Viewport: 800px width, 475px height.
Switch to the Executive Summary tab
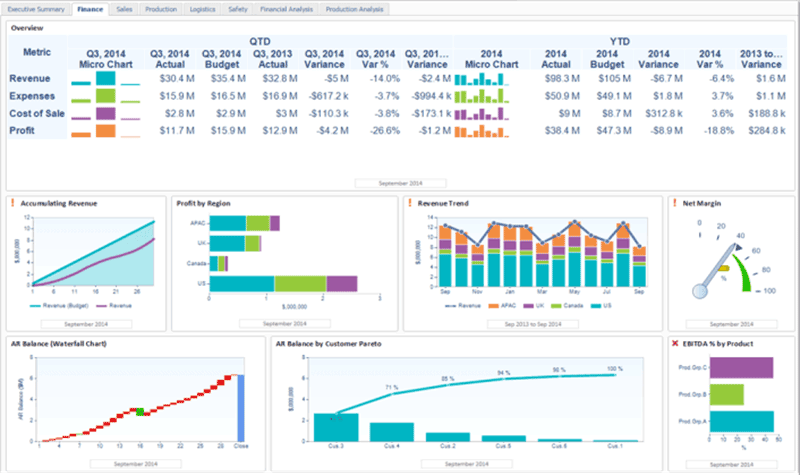[36, 9]
